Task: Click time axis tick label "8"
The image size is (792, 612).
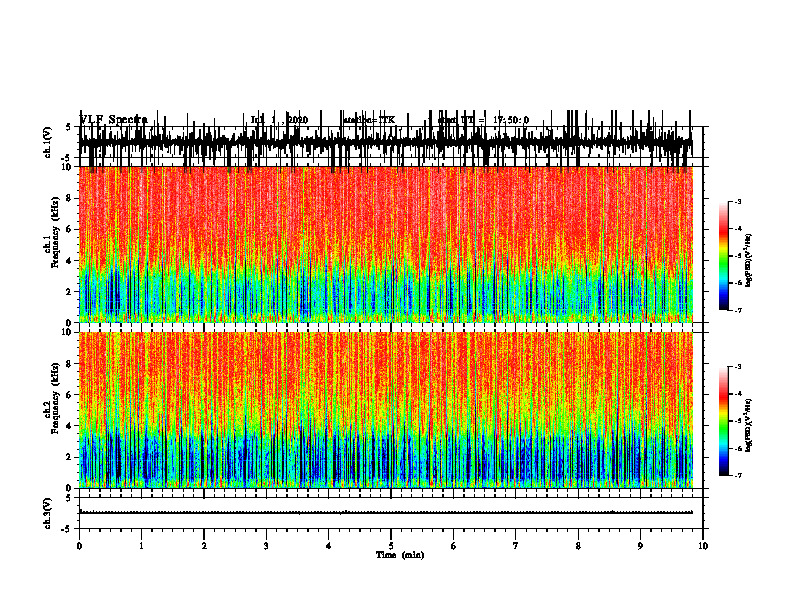Action: pos(578,546)
